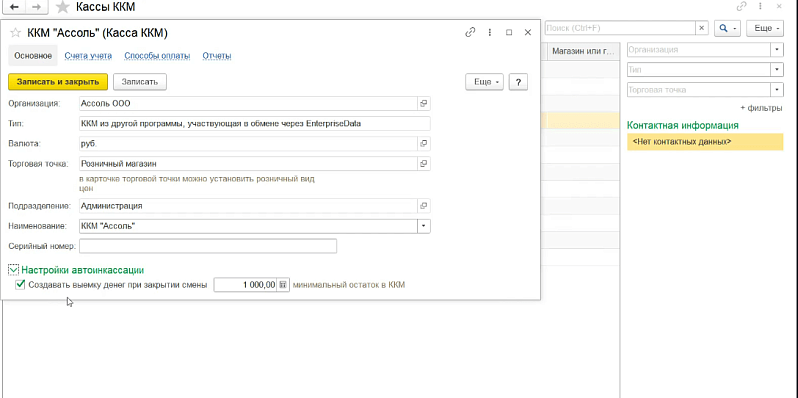Open the three-dot menu in ККМ dialog
Screen dimensions: 798x398
tap(490, 32)
